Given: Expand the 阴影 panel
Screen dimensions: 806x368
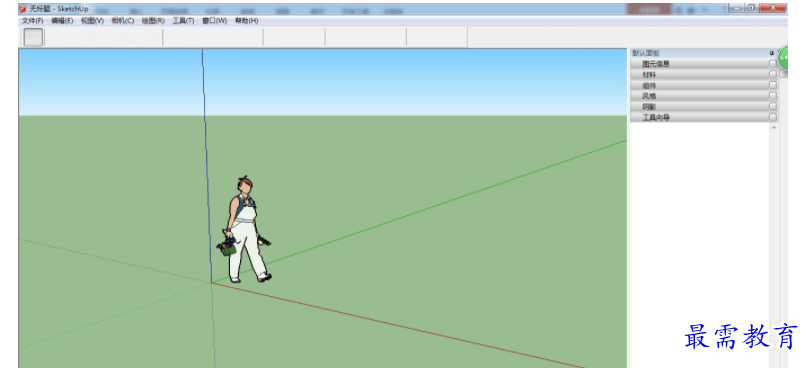Looking at the screenshot, I should coord(704,107).
